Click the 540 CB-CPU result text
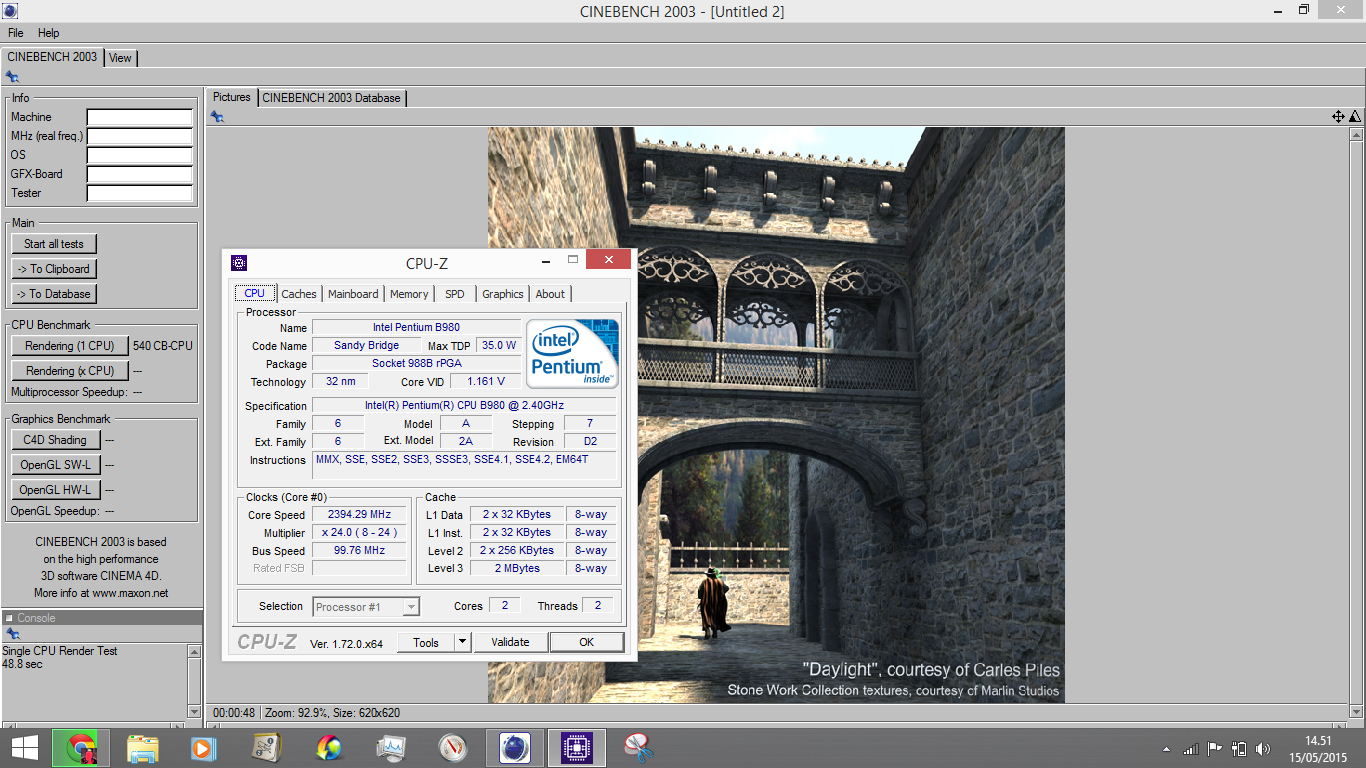This screenshot has height=768, width=1366. click(x=163, y=346)
